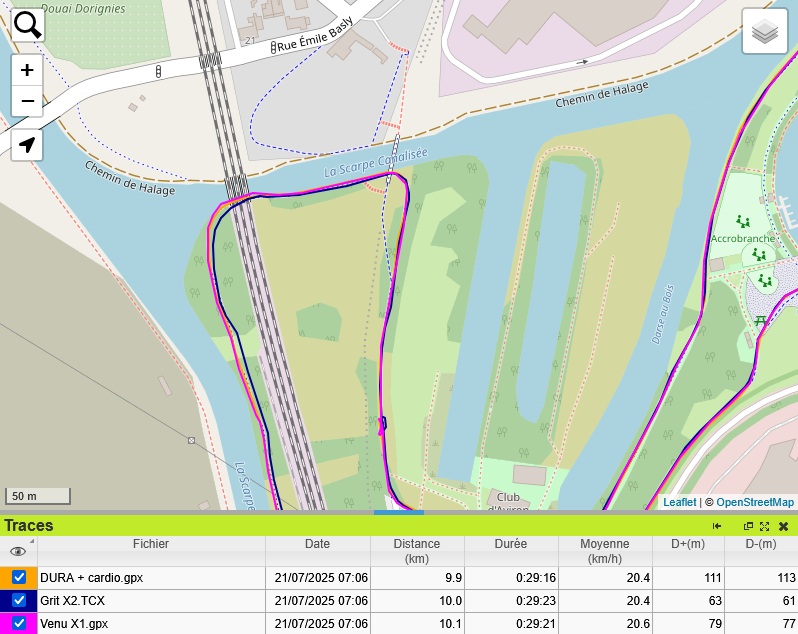Viewport: 798px width, 634px height.
Task: Sort traces by Fichier column
Action: (x=150, y=544)
